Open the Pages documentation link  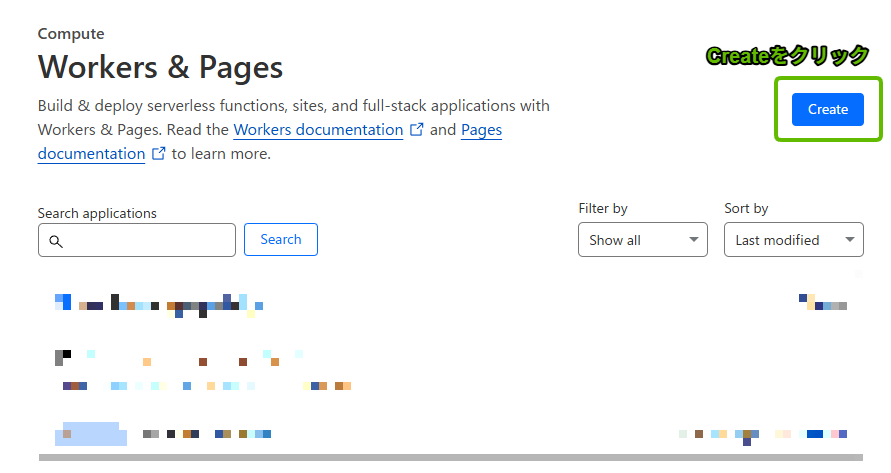[x=481, y=130]
